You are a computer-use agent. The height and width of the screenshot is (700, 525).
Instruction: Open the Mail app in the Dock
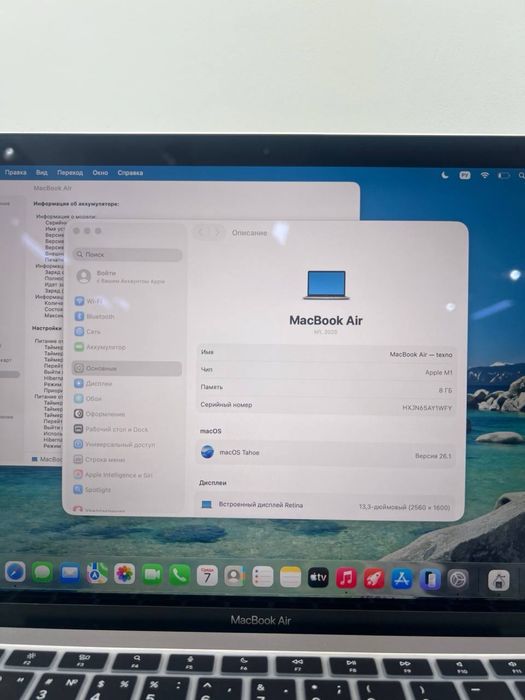point(70,573)
